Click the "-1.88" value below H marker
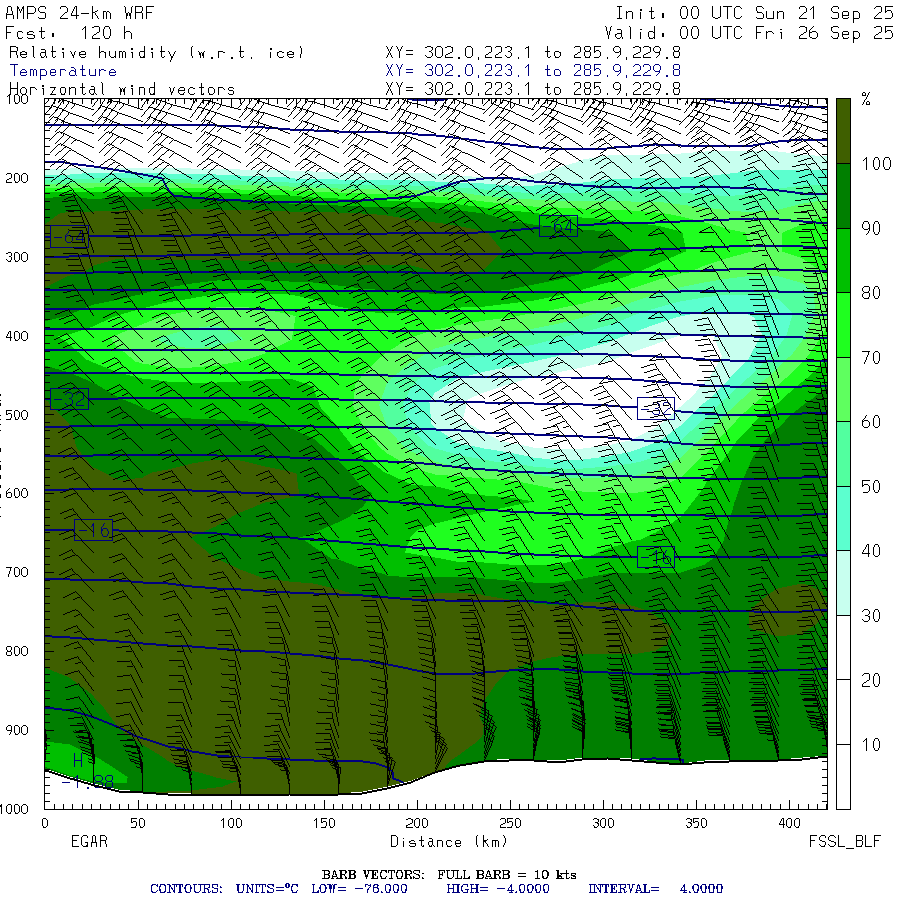This screenshot has height=900, width=900. point(88,782)
